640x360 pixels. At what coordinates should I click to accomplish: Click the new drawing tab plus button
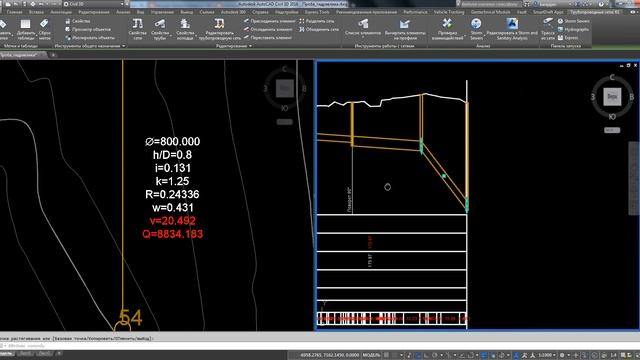(x=53, y=55)
